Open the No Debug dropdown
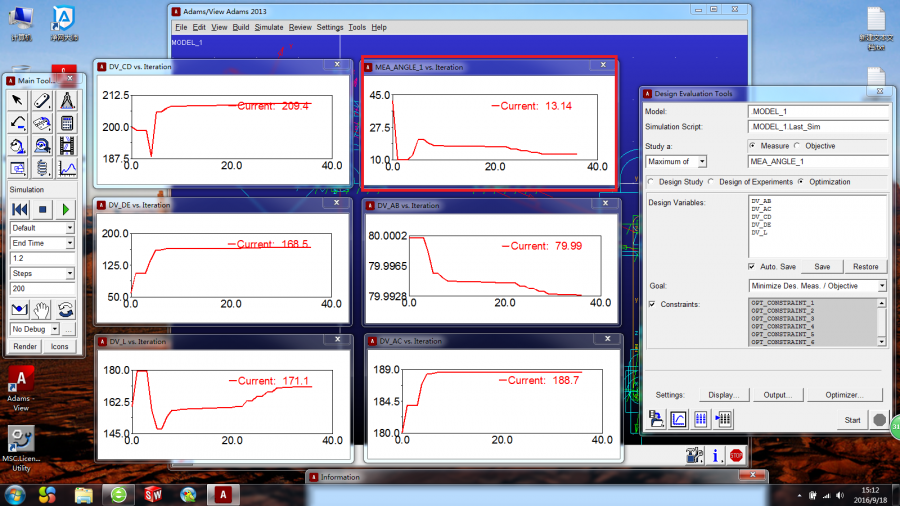This screenshot has width=900, height=506. [35, 329]
